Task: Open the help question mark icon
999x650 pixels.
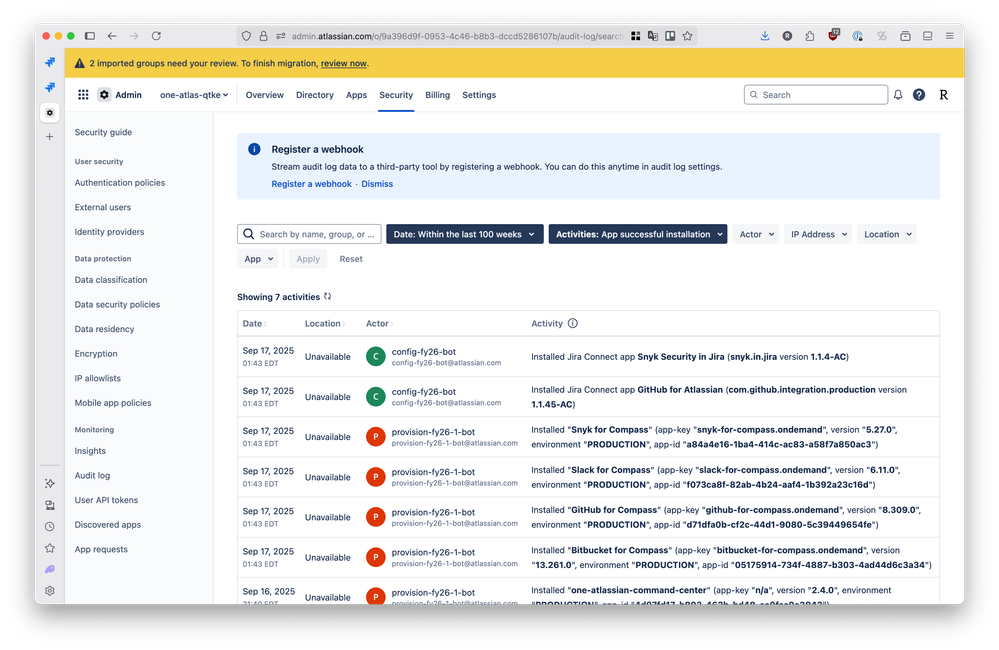Action: pos(919,95)
